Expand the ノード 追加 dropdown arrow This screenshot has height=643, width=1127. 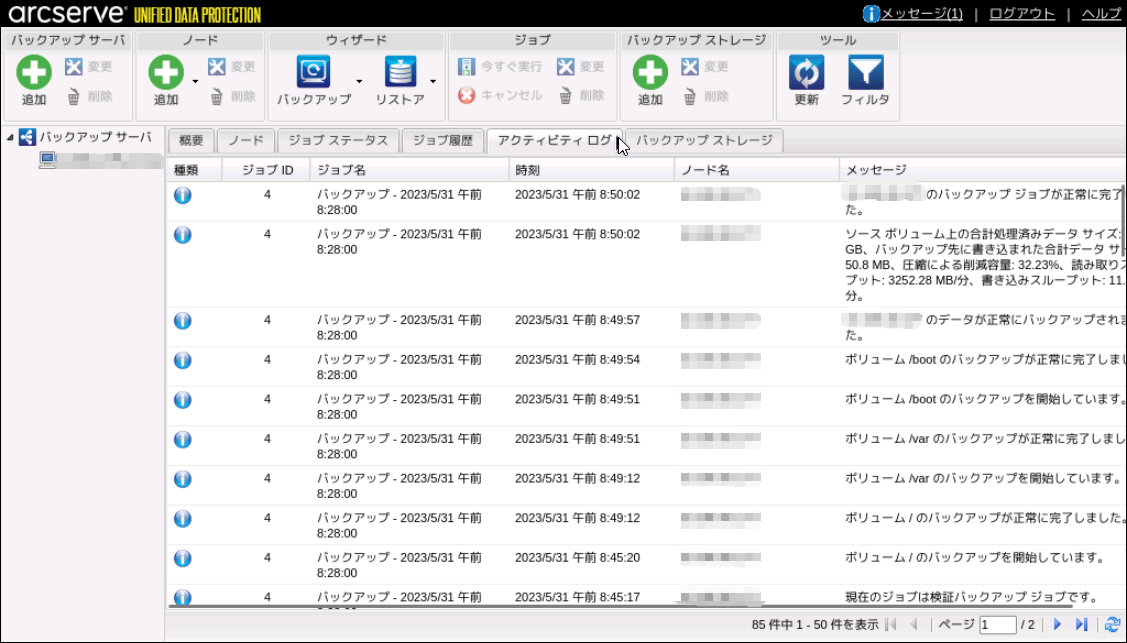click(195, 81)
